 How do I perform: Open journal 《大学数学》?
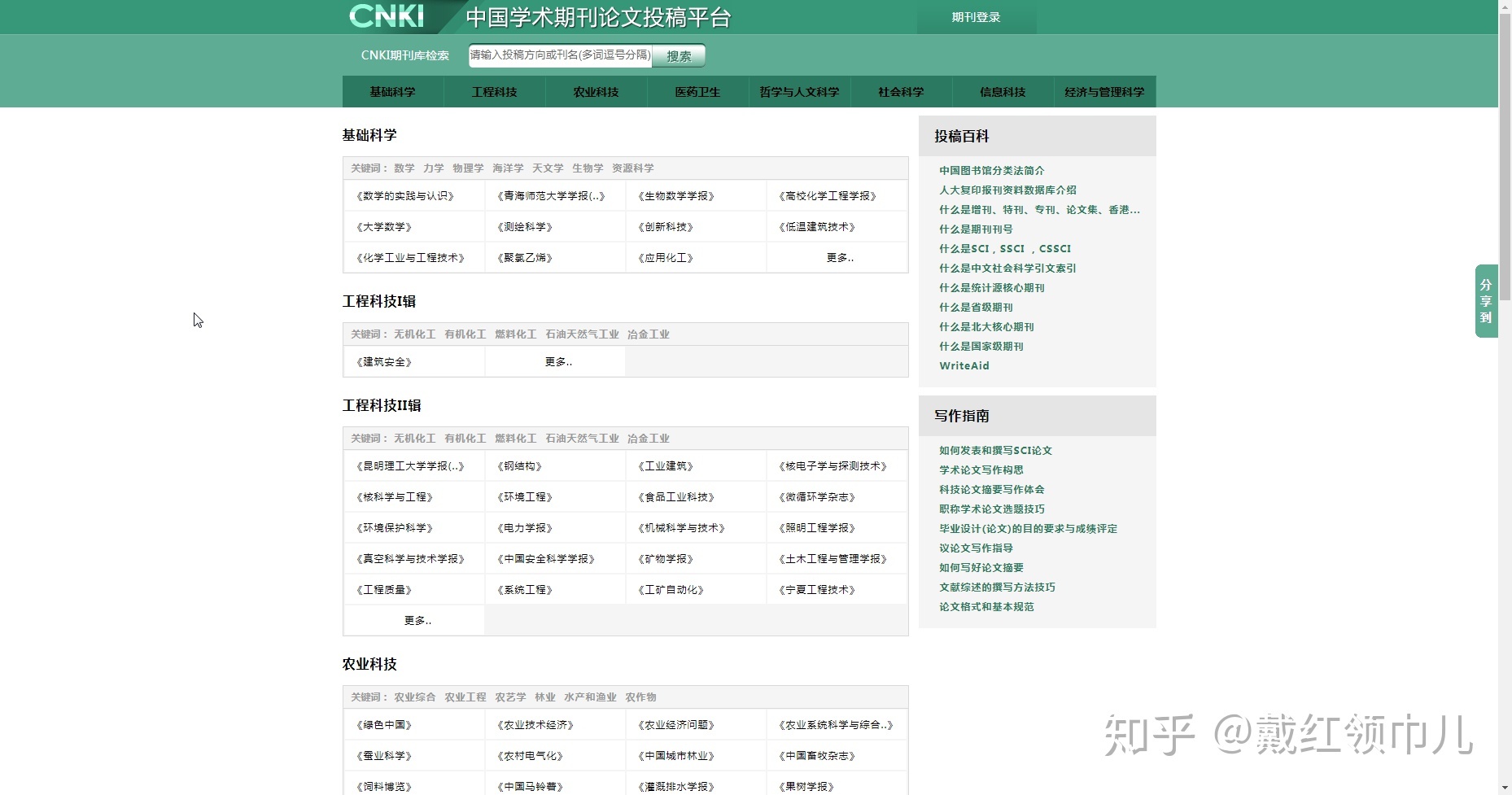click(384, 227)
